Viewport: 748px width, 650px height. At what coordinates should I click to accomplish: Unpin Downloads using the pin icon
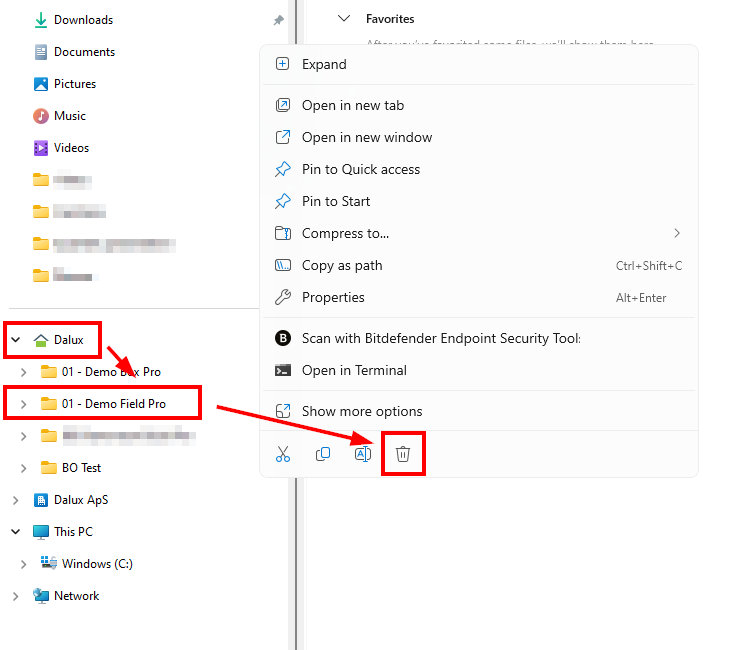(278, 20)
